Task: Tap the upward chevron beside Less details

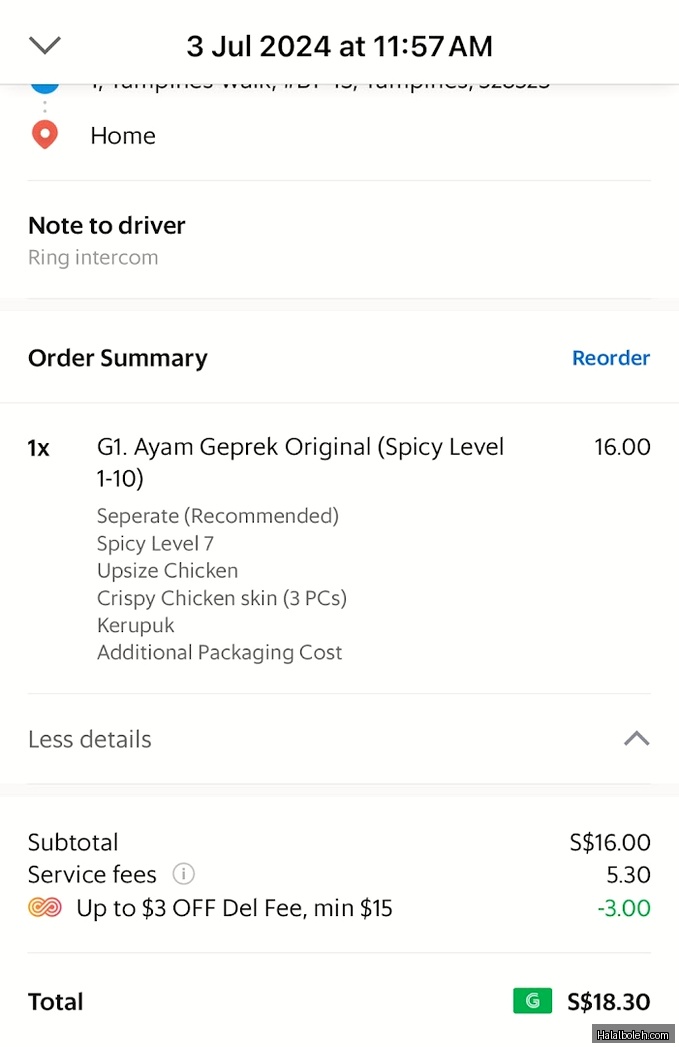Action: pyautogui.click(x=636, y=738)
